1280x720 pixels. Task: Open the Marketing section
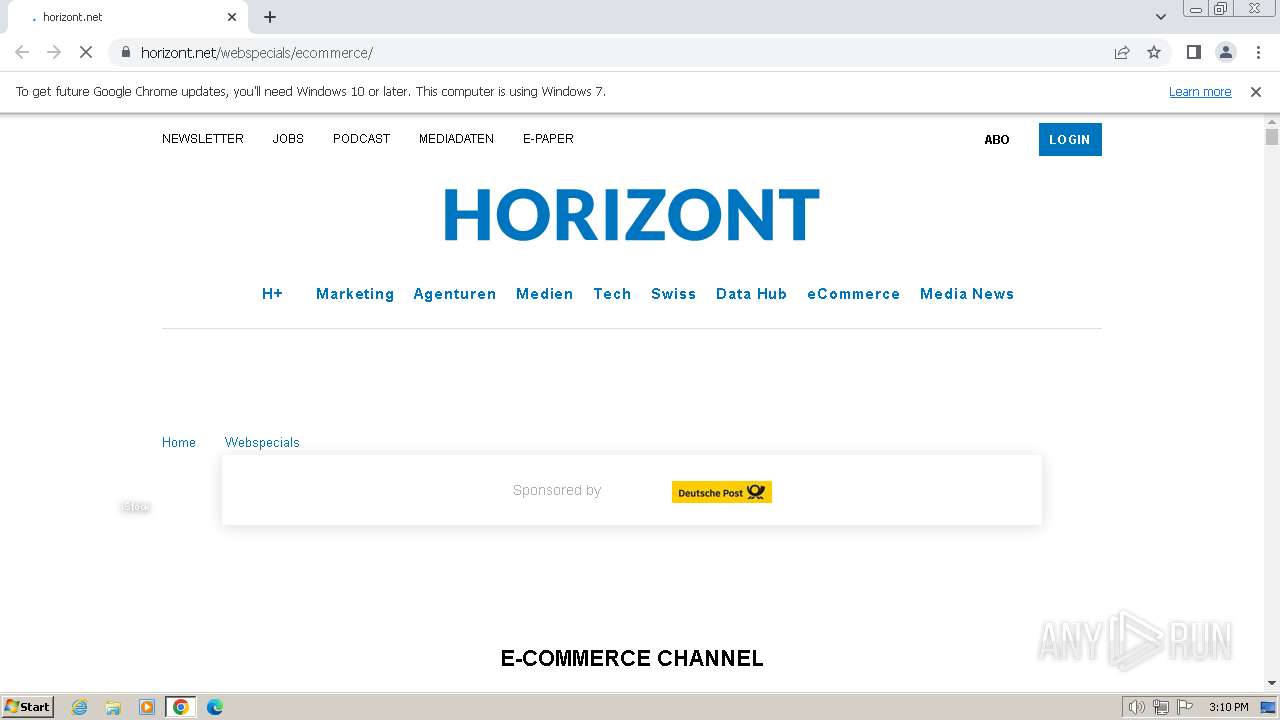[x=355, y=294]
